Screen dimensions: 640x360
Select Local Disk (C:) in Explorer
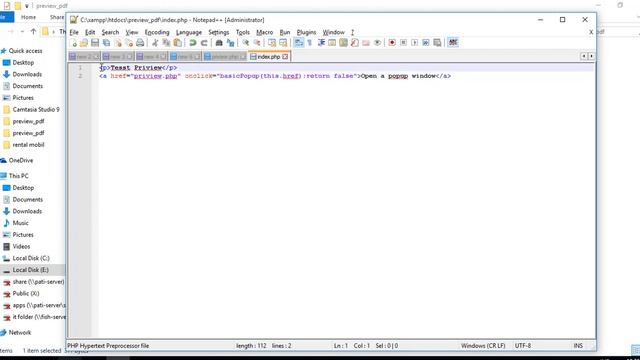click(x=31, y=258)
